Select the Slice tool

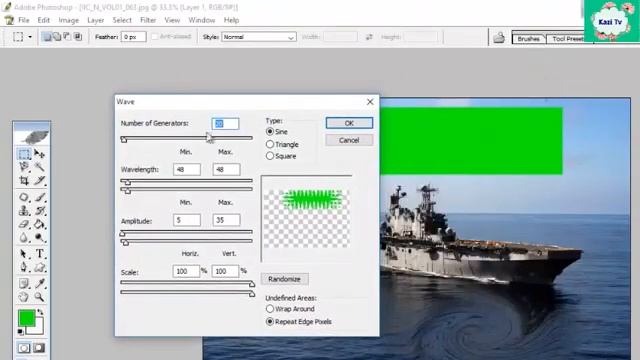pos(39,180)
